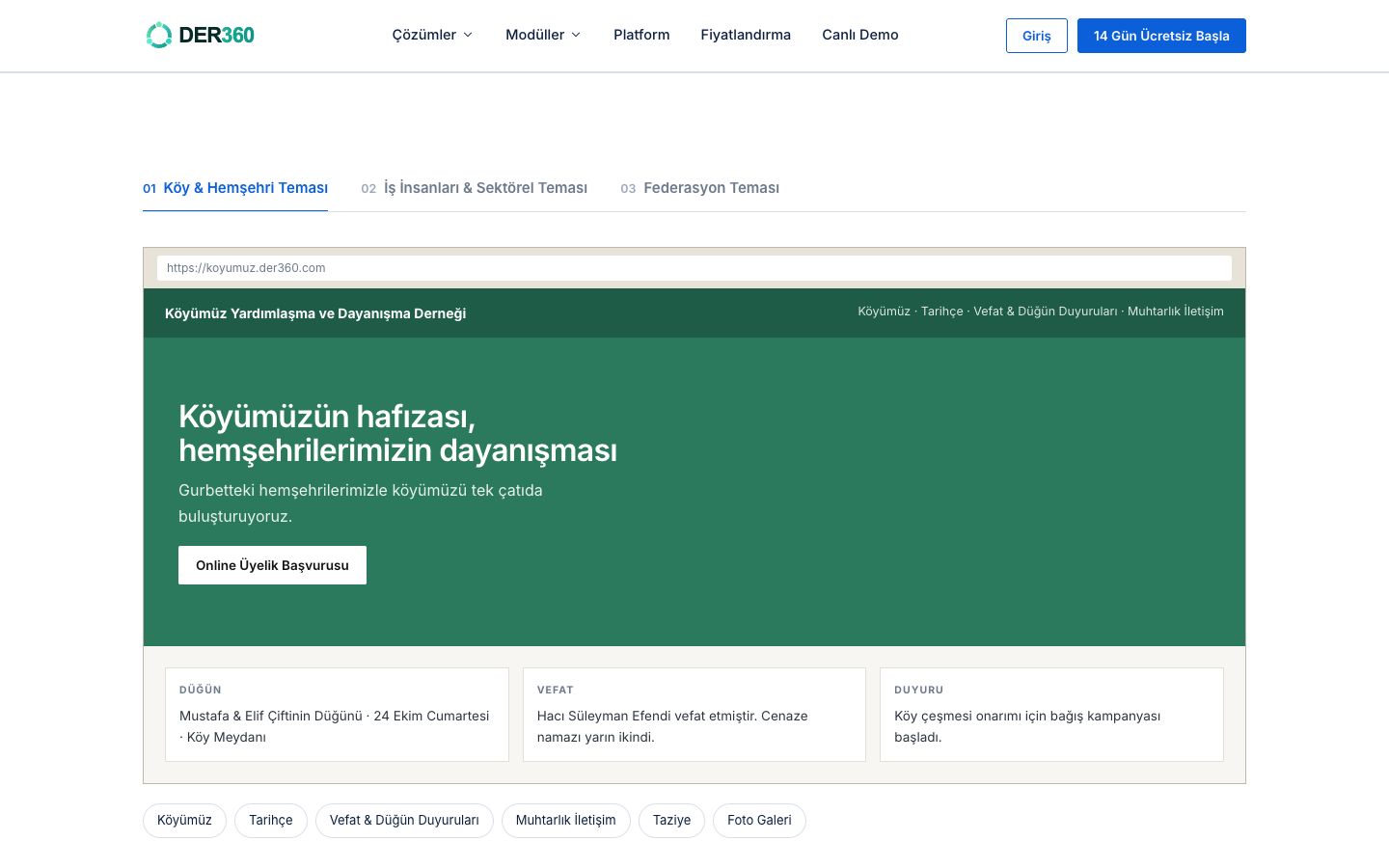1389x868 pixels.
Task: Open the Vefat announcement card
Action: pos(694,715)
